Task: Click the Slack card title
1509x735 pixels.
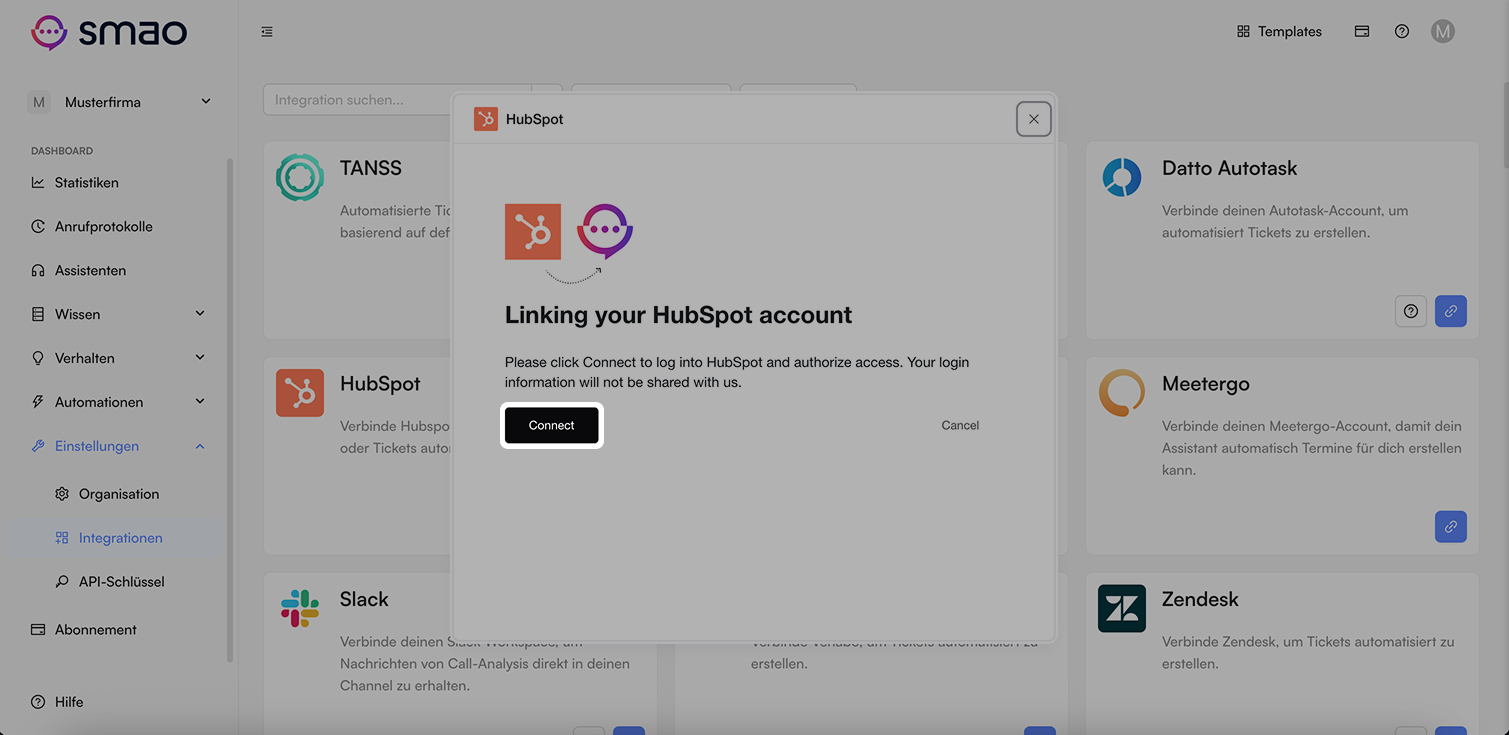Action: coord(364,599)
